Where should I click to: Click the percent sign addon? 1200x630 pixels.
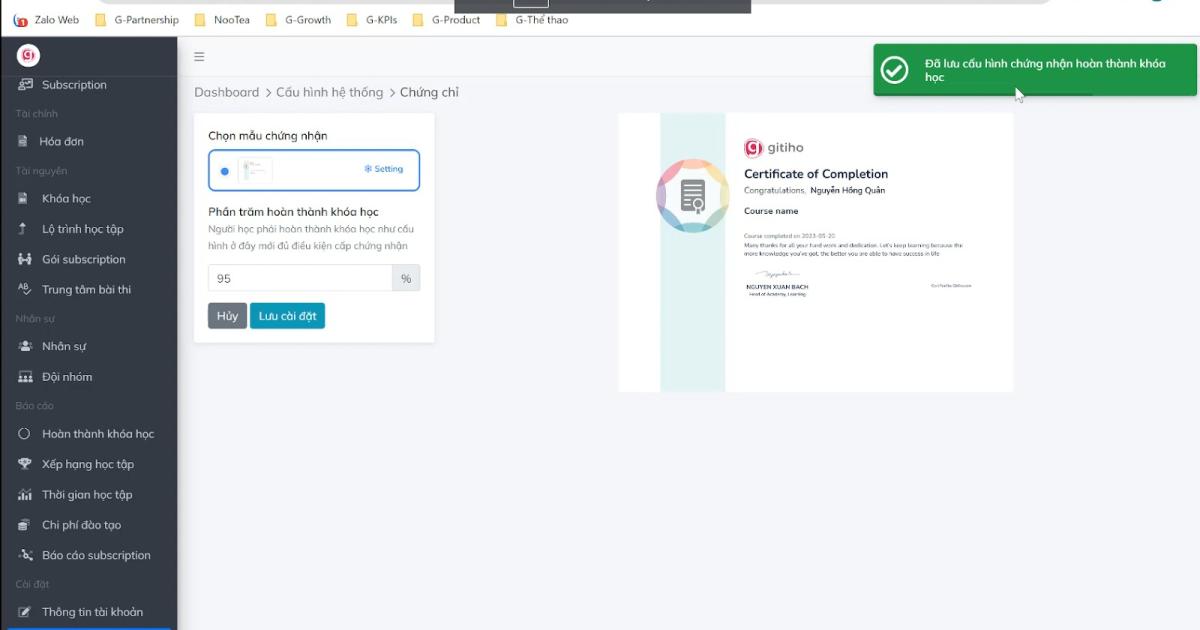(x=406, y=278)
